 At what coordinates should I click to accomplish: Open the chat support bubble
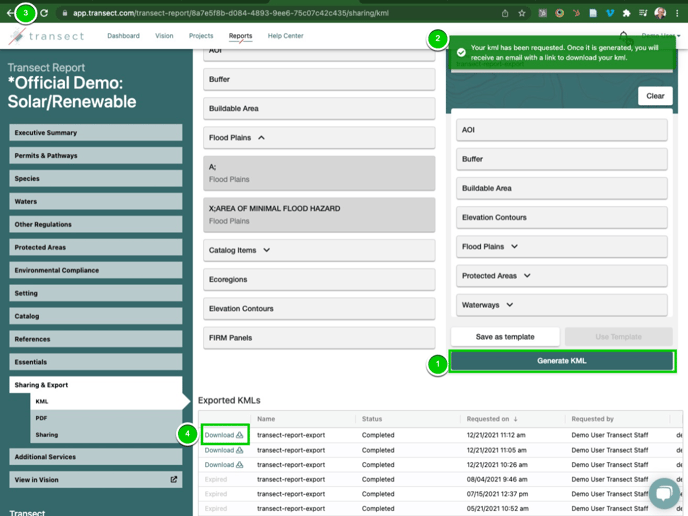click(664, 493)
